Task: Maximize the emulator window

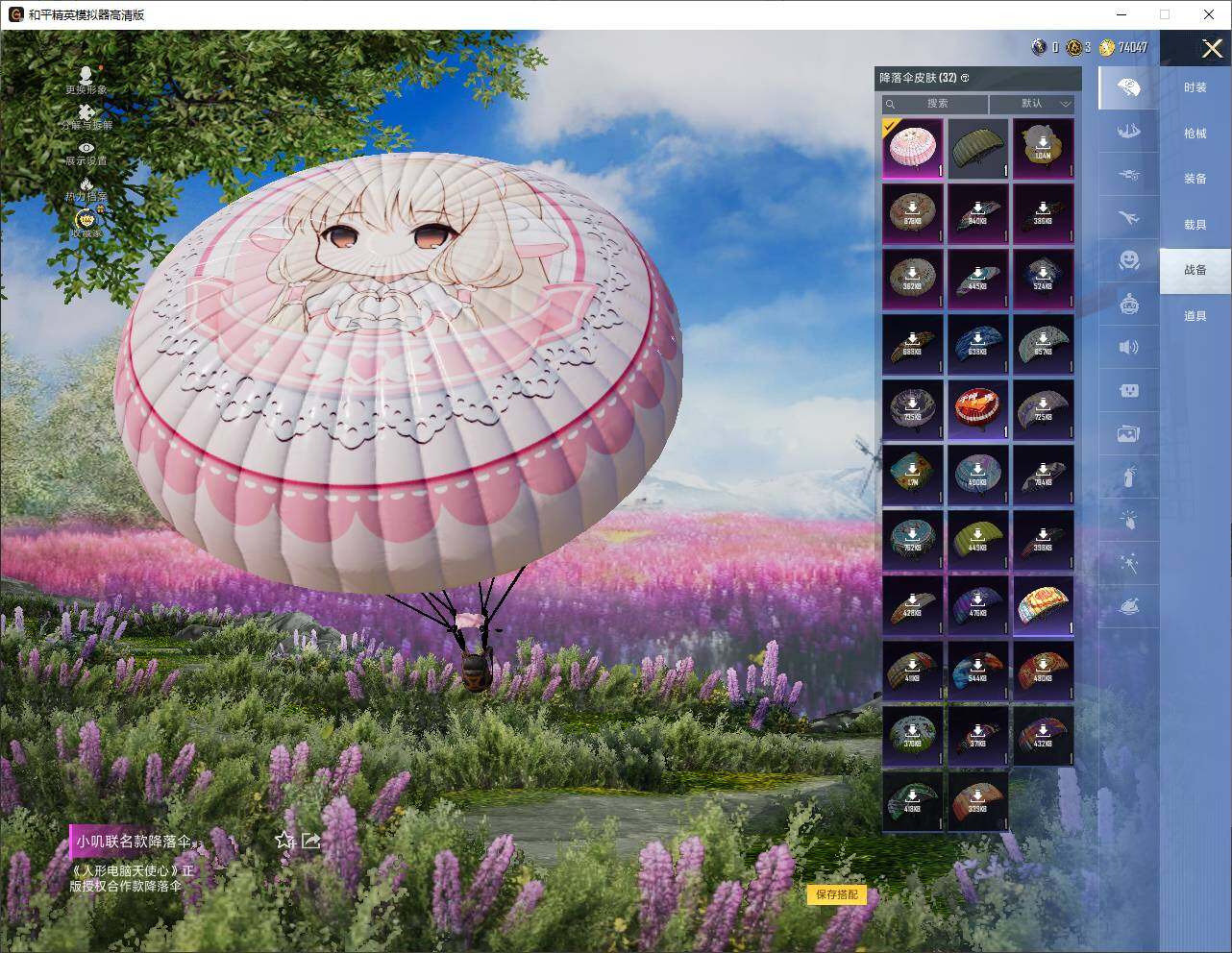Action: (x=1165, y=14)
